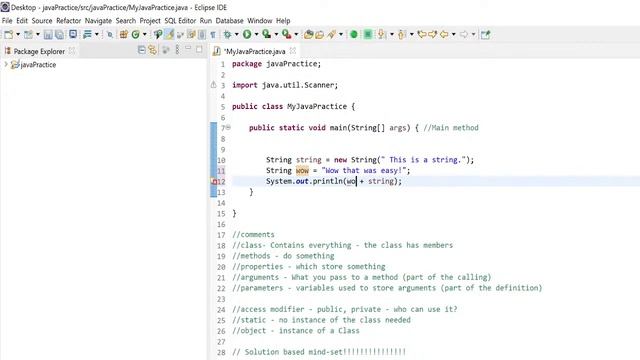
Task: Open the terminal monitor icon in toolbar
Action: (73, 34)
